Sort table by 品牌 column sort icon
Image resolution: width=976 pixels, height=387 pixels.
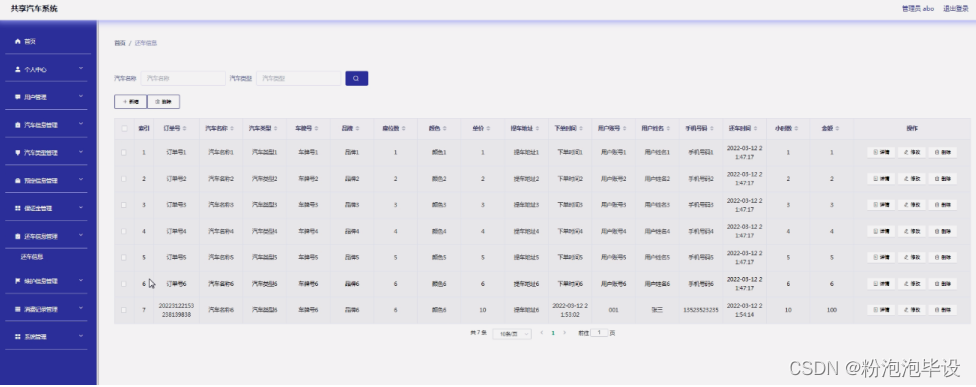pyautogui.click(x=358, y=129)
